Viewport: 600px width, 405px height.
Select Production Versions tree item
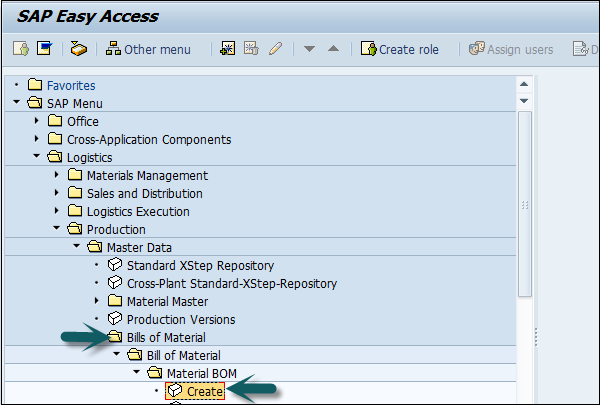[181, 319]
